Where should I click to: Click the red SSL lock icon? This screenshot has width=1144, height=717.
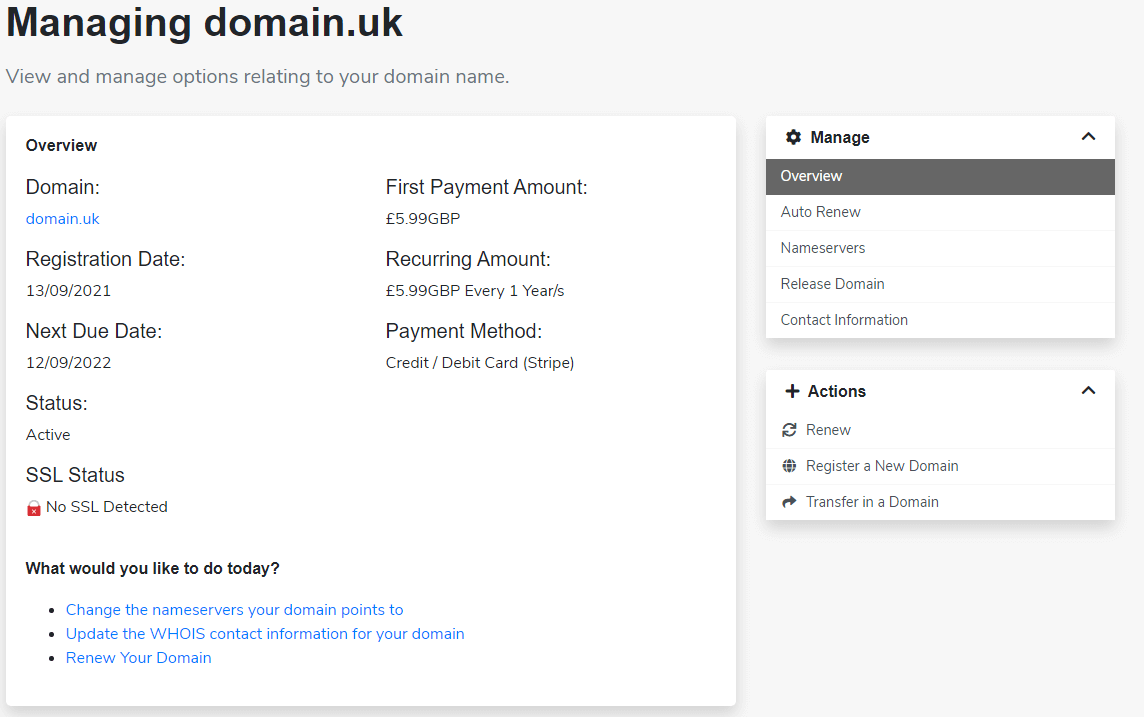33,506
